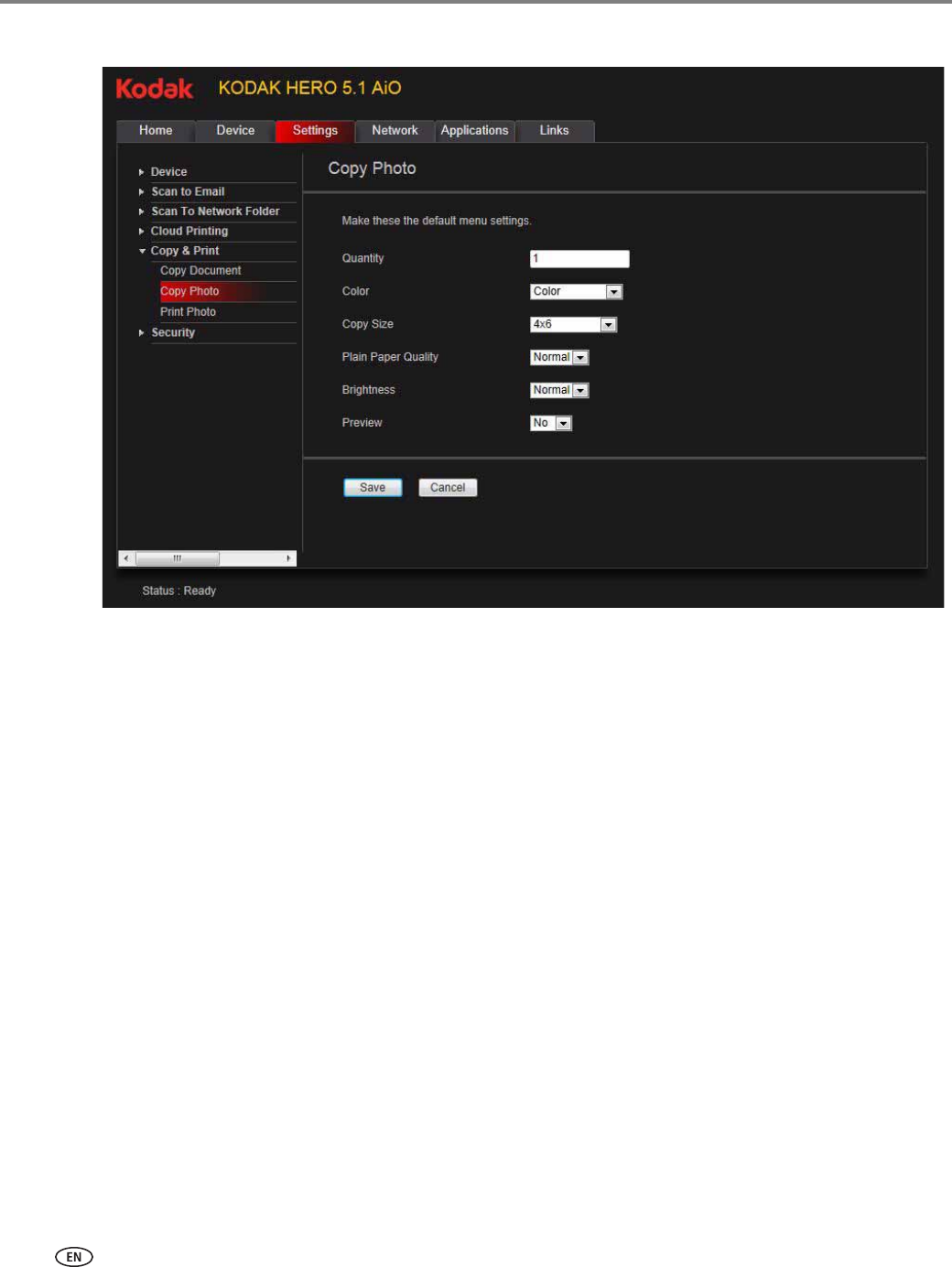The image size is (952, 1267).
Task: Click sidebar scrollbar left arrow
Action: pyautogui.click(x=126, y=558)
